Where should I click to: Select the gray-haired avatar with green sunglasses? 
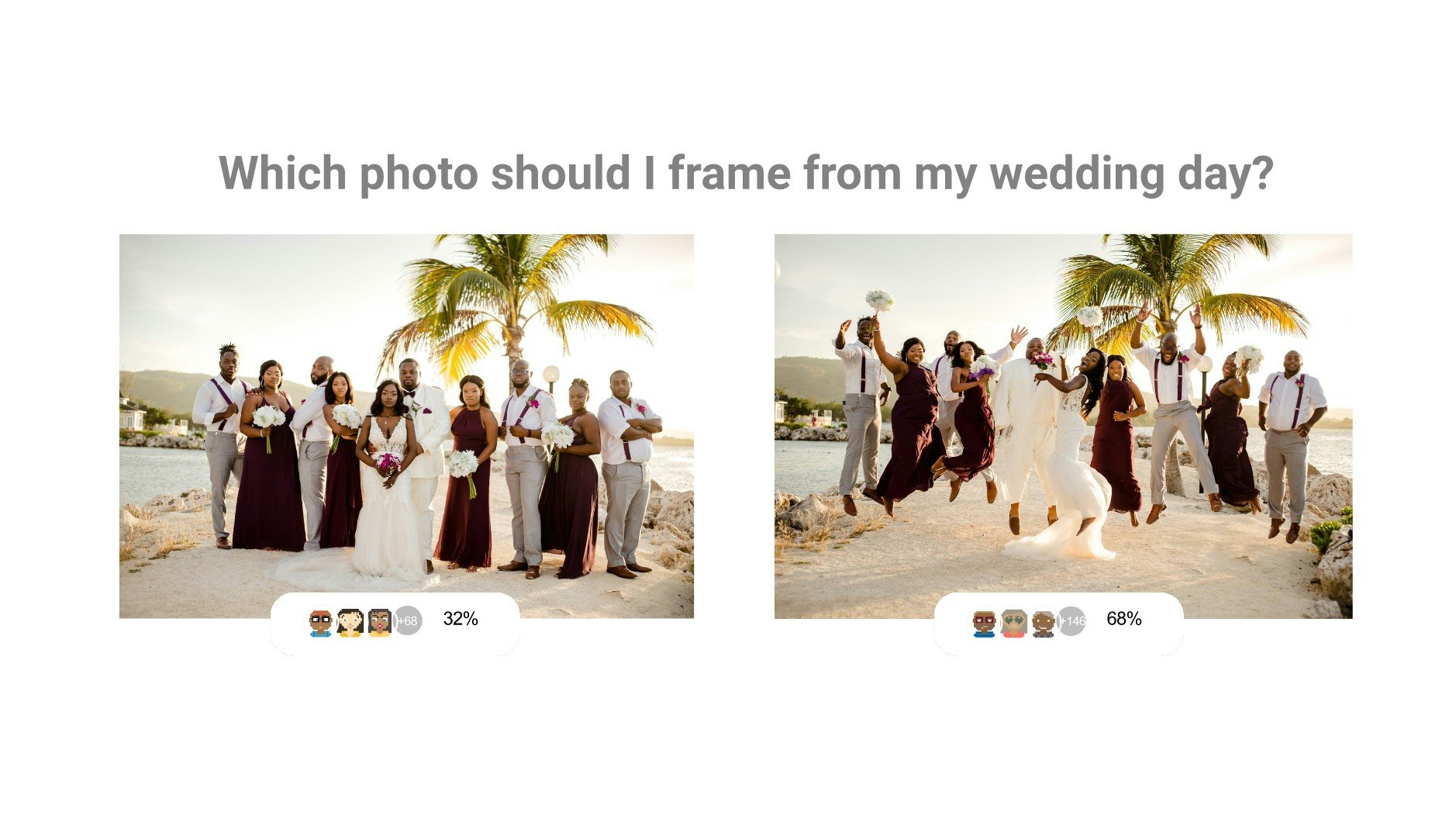coord(1013,622)
